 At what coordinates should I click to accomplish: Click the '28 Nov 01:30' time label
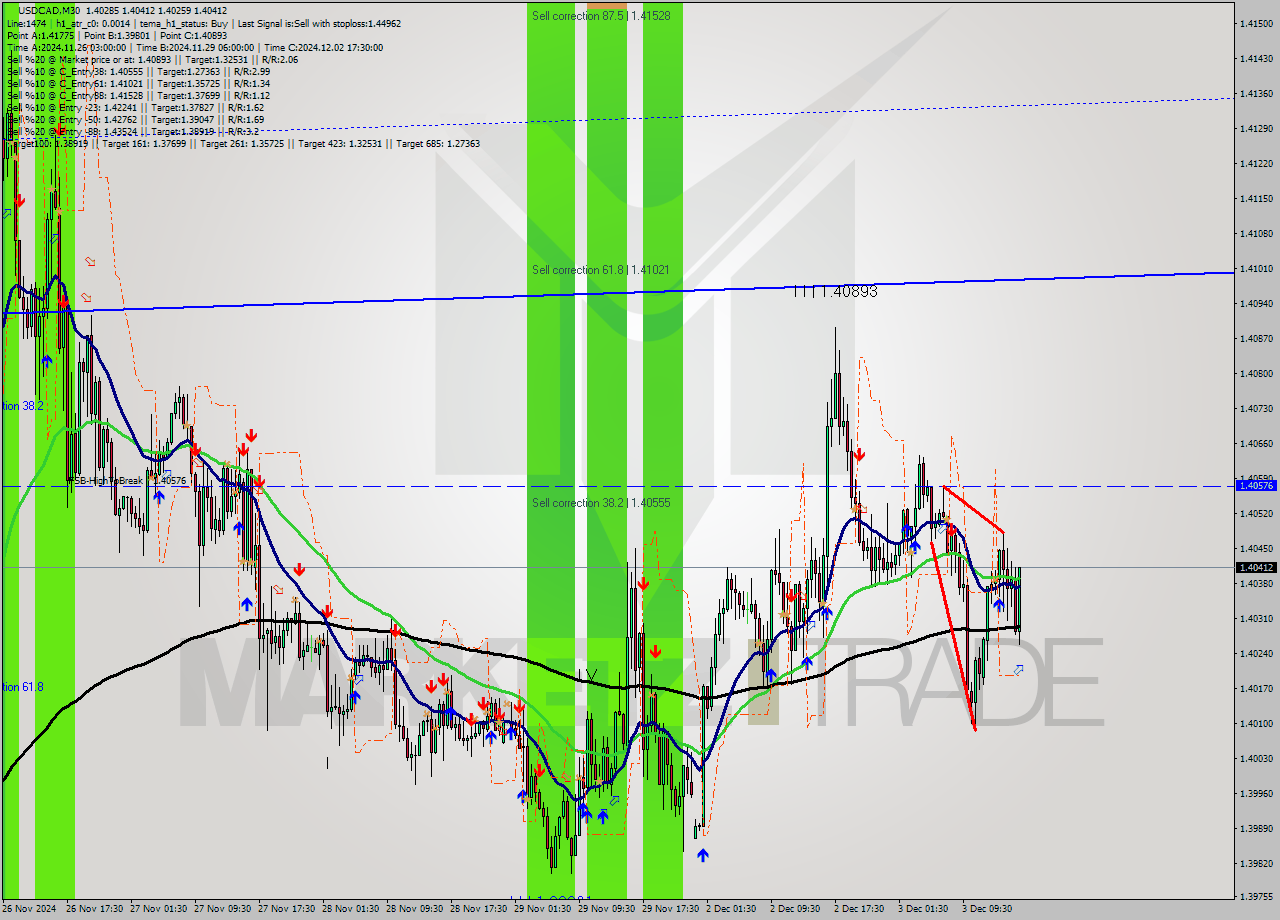click(350, 909)
